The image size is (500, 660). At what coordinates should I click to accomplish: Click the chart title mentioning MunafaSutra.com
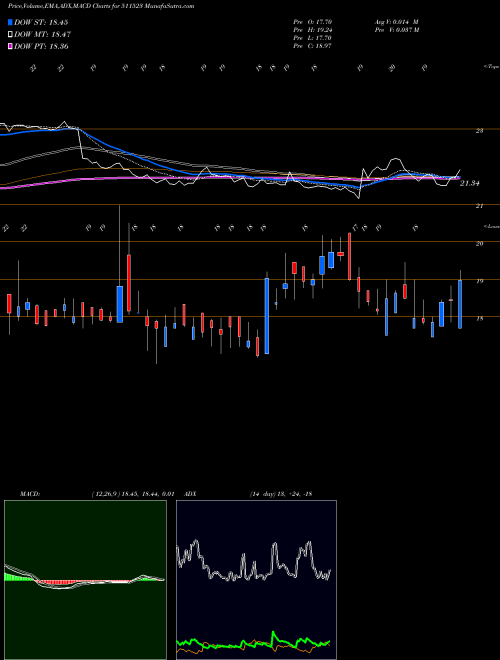pyautogui.click(x=101, y=6)
